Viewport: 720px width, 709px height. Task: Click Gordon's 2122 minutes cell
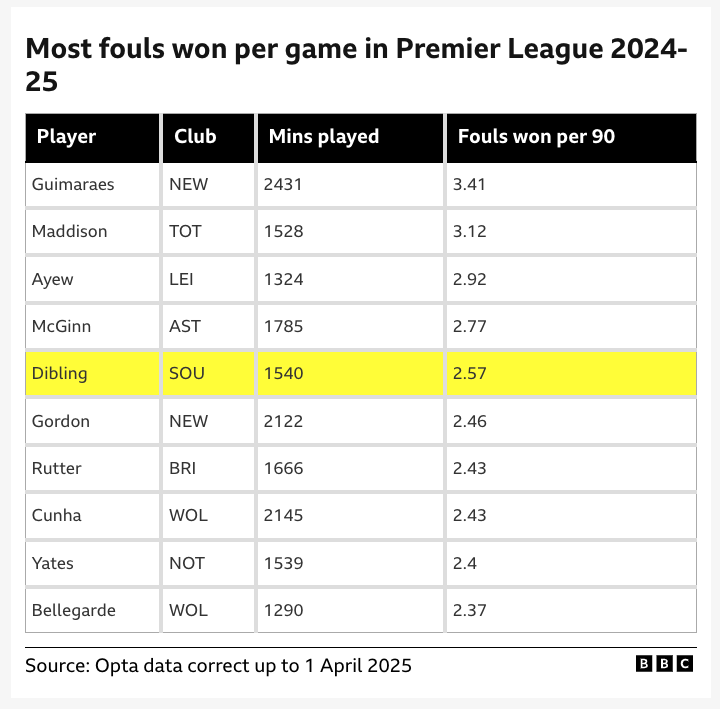point(283,421)
